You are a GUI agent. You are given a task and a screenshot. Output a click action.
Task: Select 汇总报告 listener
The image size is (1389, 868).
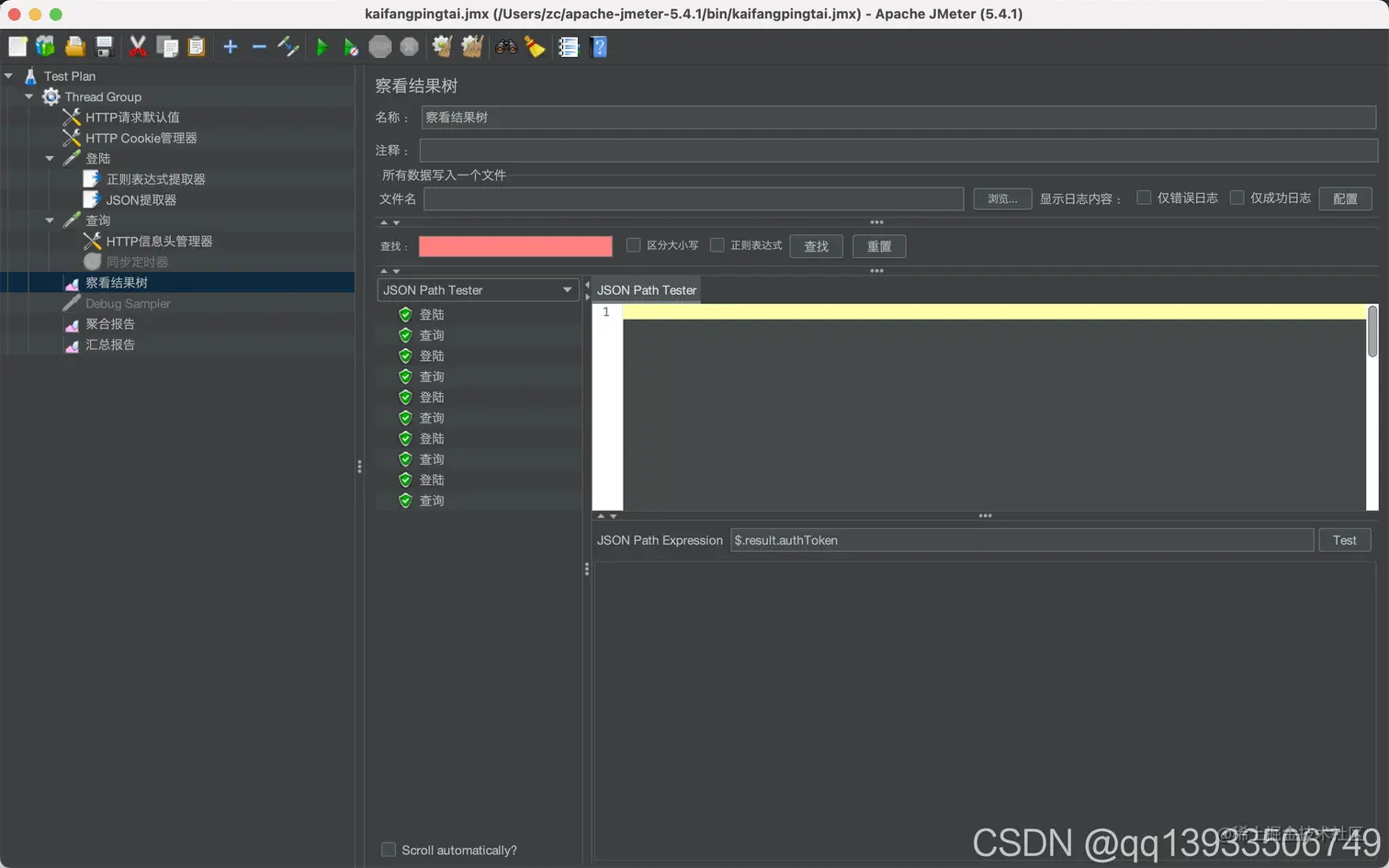pos(110,344)
